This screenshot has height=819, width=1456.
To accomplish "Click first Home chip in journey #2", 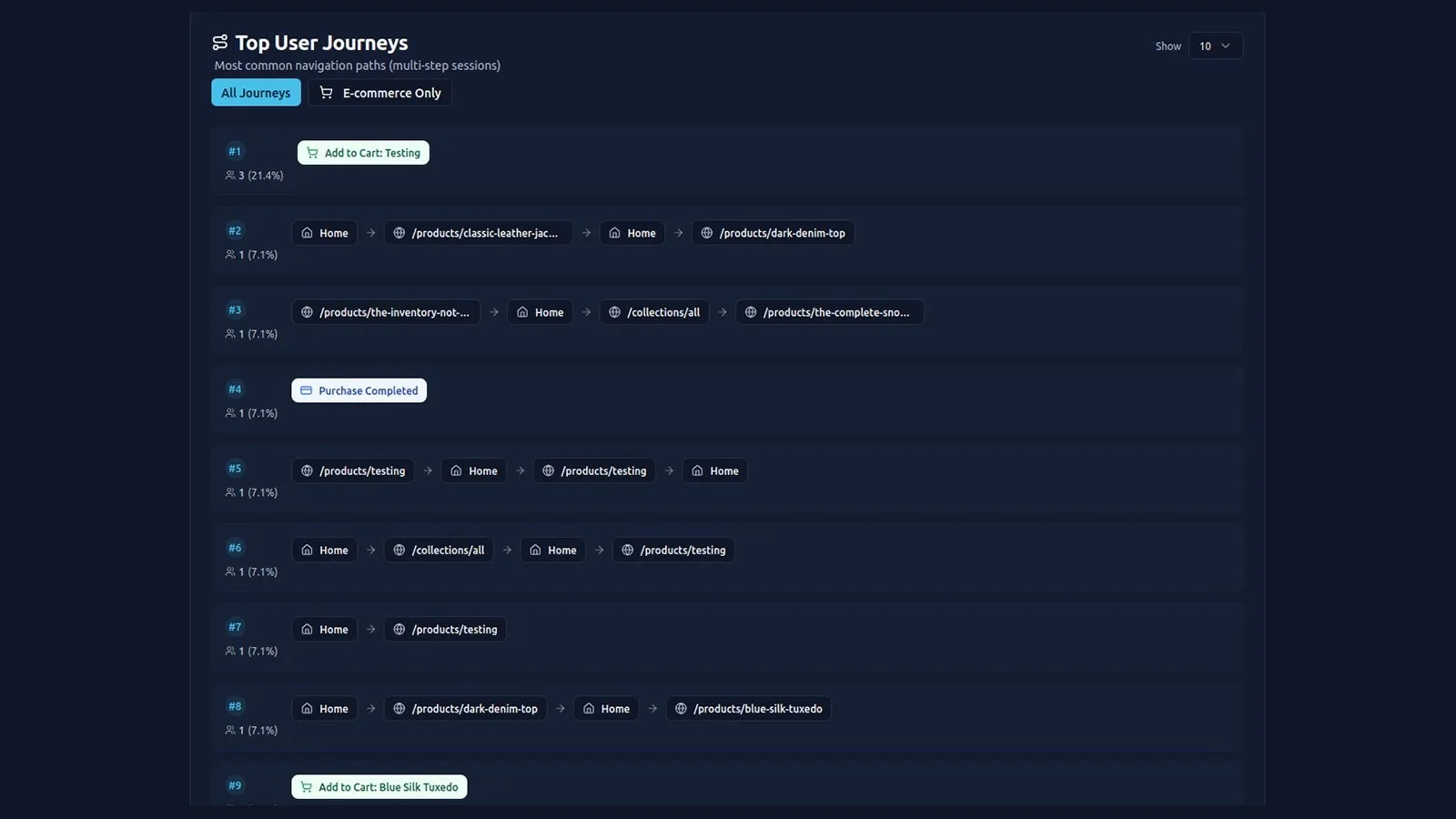I will pos(325,233).
